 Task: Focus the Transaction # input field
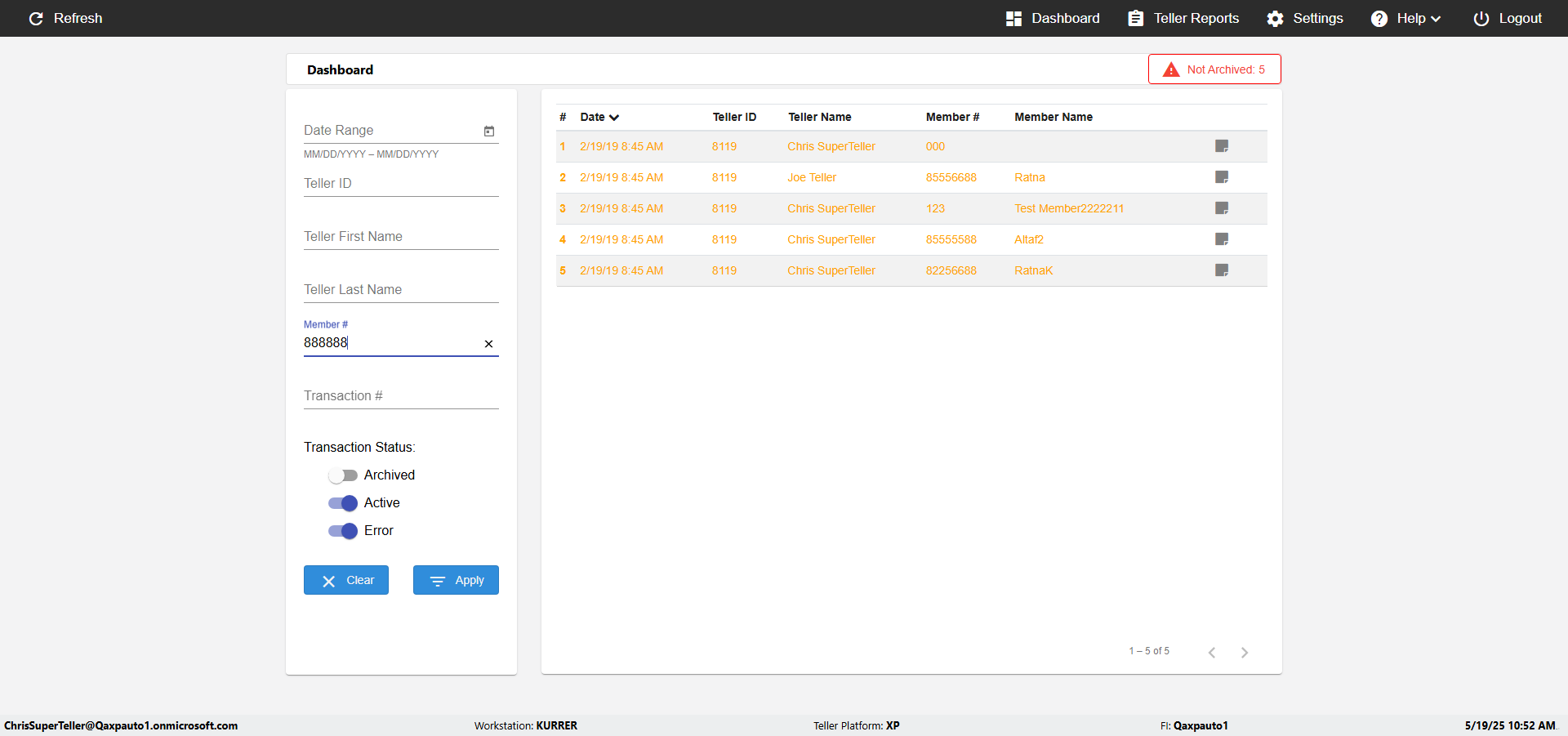point(401,396)
